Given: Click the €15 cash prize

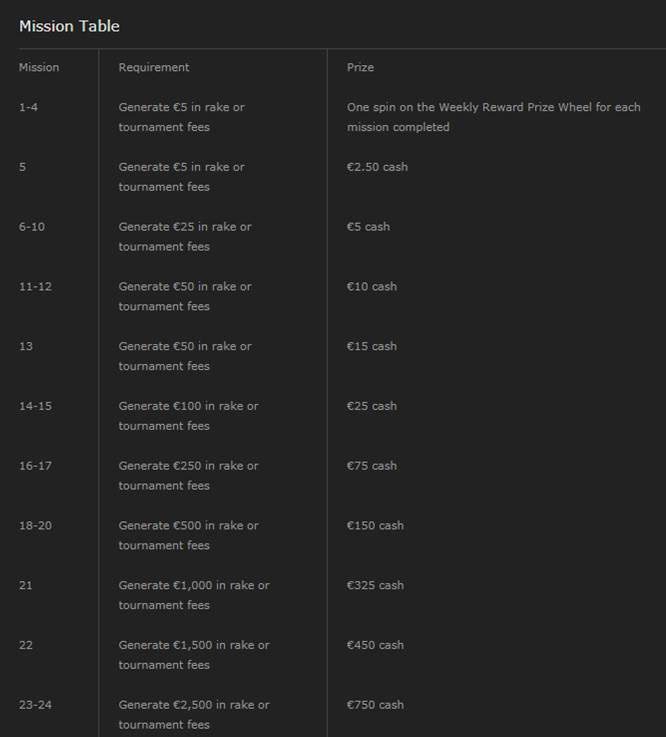Looking at the screenshot, I should point(372,346).
